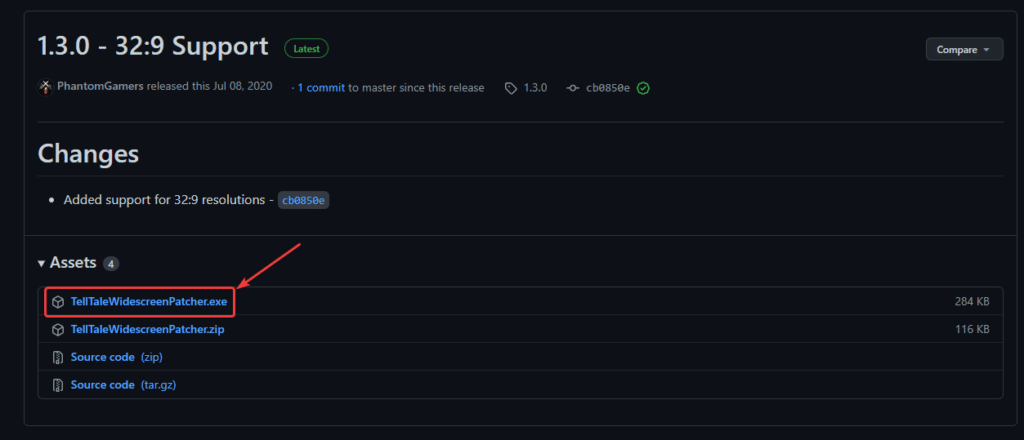Click the Latest release badge
The image size is (1024, 440).
[x=306, y=48]
